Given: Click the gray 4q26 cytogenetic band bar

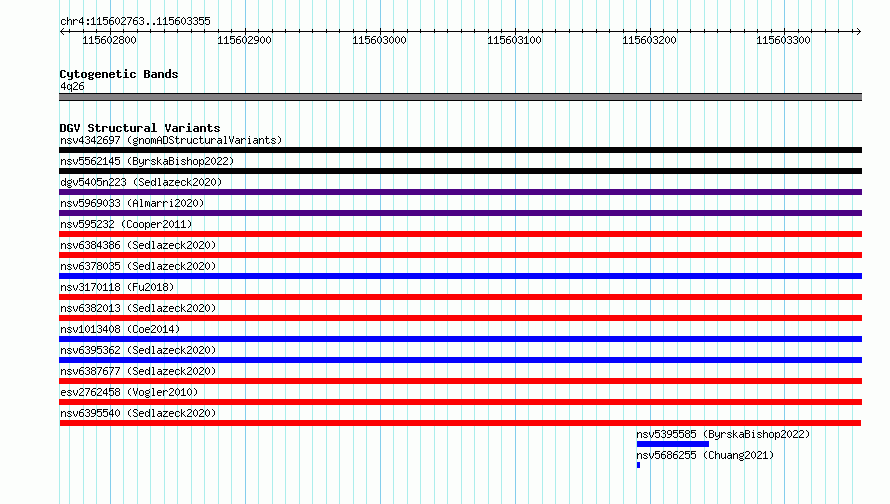Looking at the screenshot, I should tap(460, 98).
